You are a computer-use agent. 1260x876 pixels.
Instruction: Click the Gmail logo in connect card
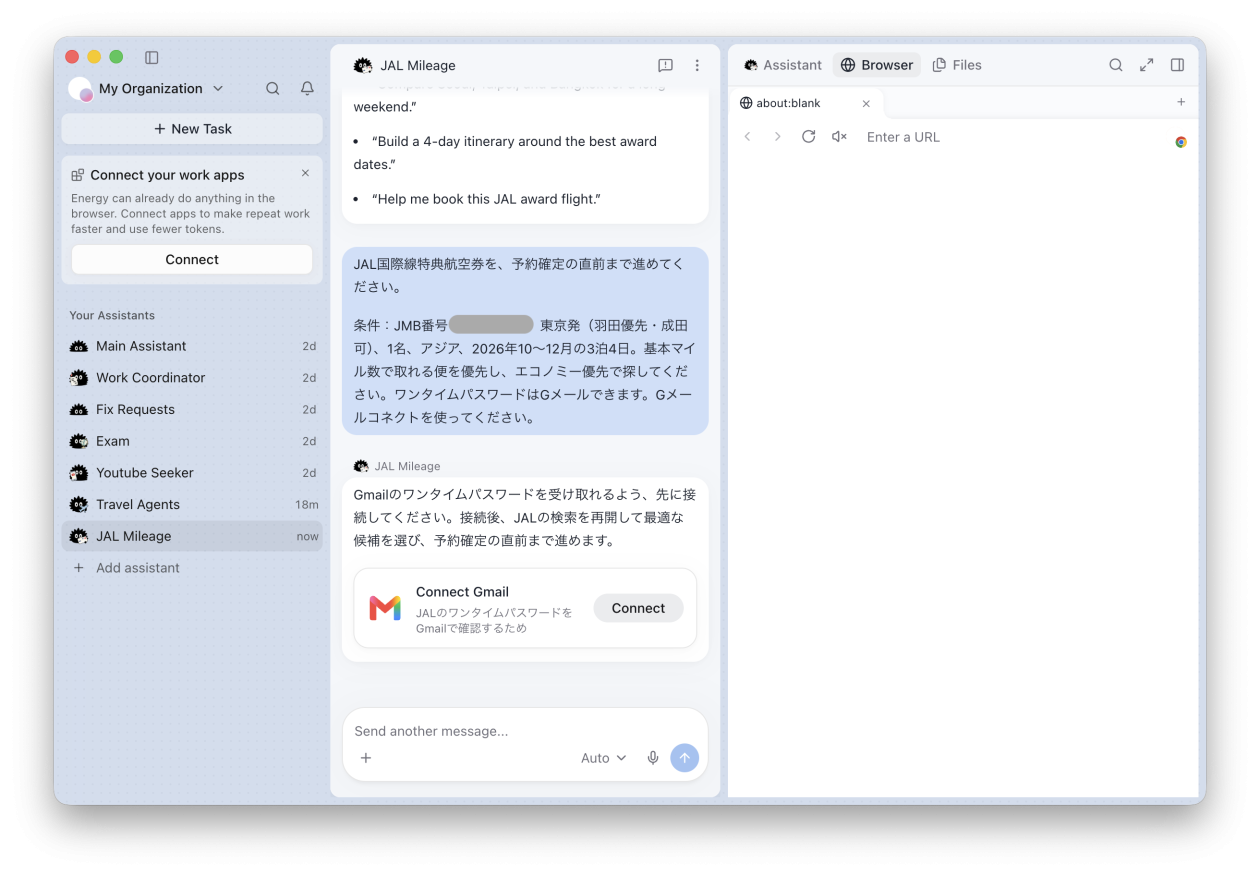(385, 608)
